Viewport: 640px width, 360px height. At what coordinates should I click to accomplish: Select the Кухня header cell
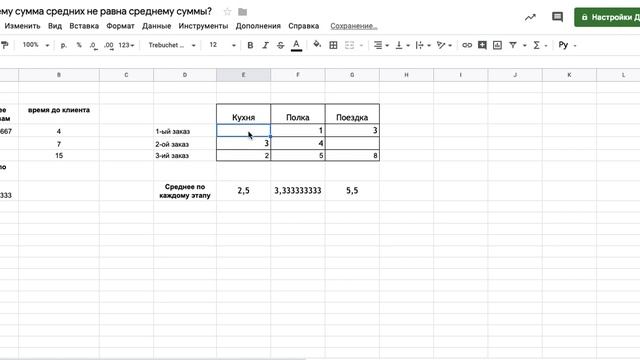(x=243, y=114)
